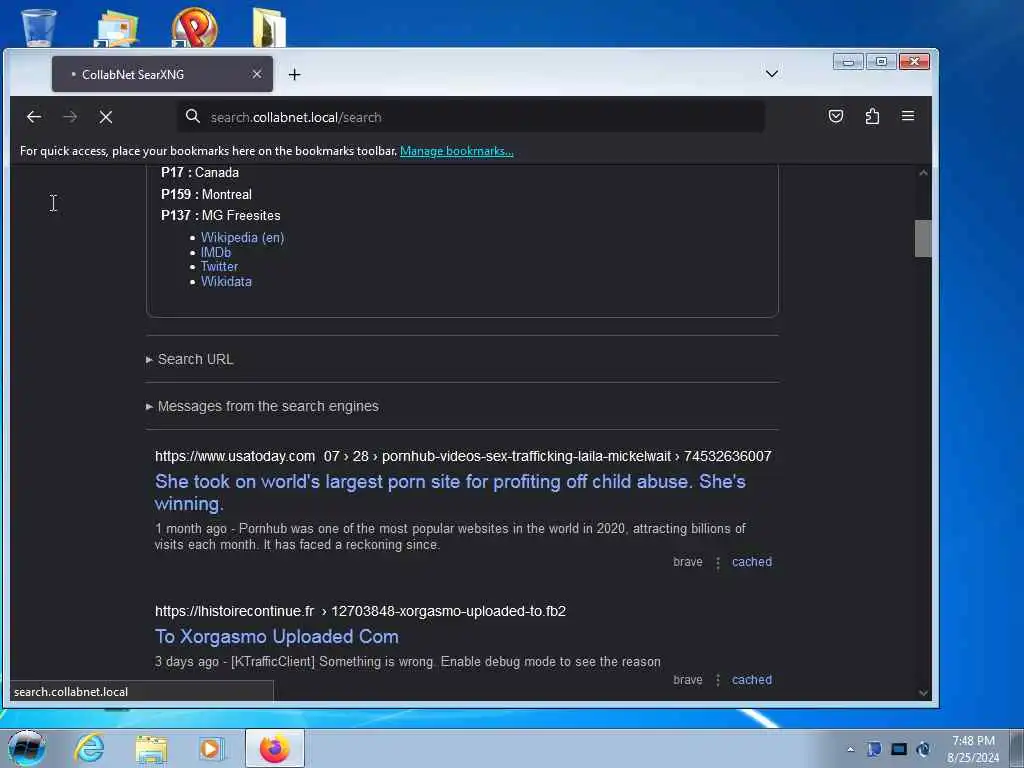
Task: Click the search magnifier in address bar
Action: [x=193, y=116]
